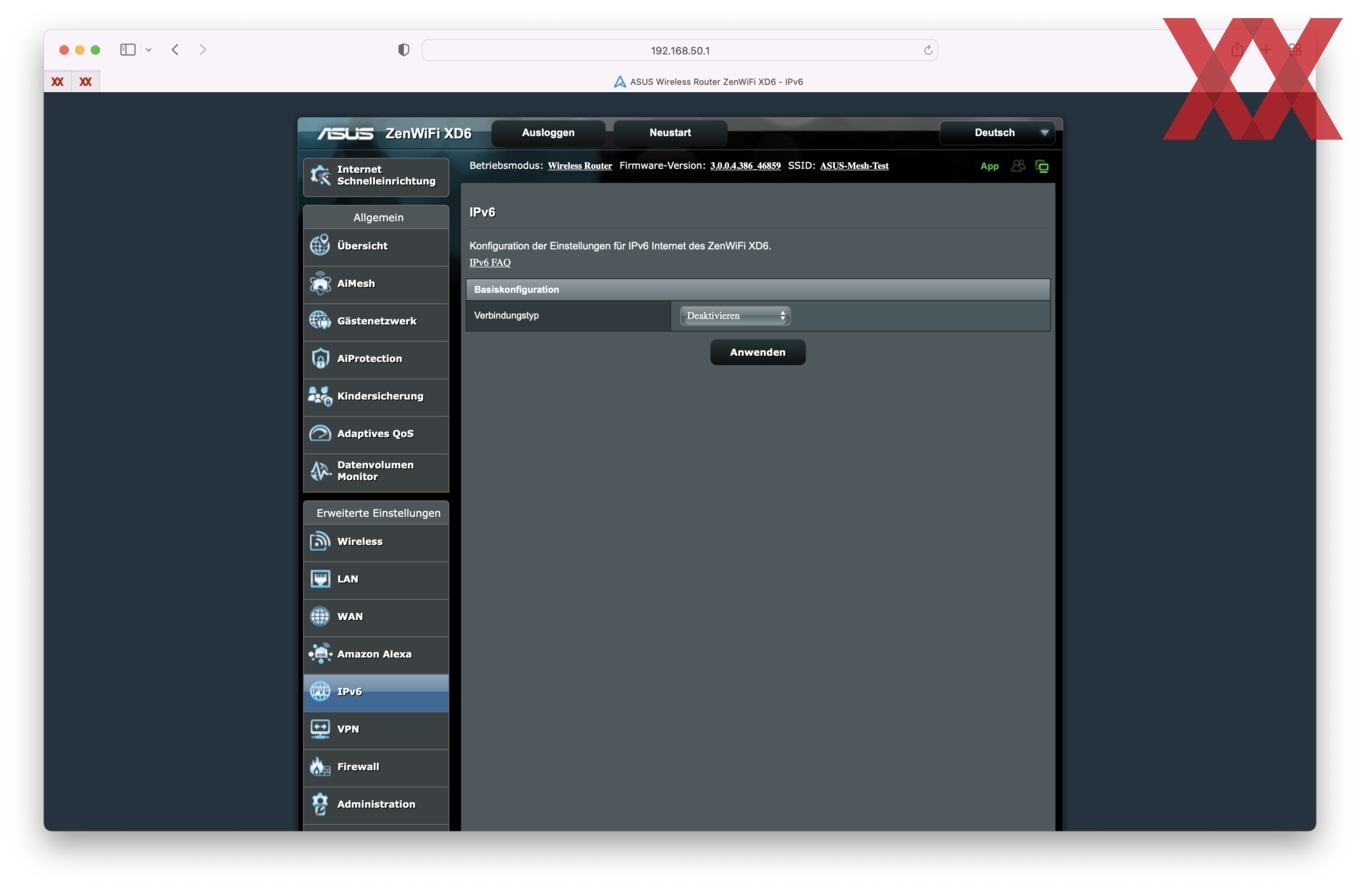1360x889 pixels.
Task: Open the Übersicht menu item
Action: [376, 246]
